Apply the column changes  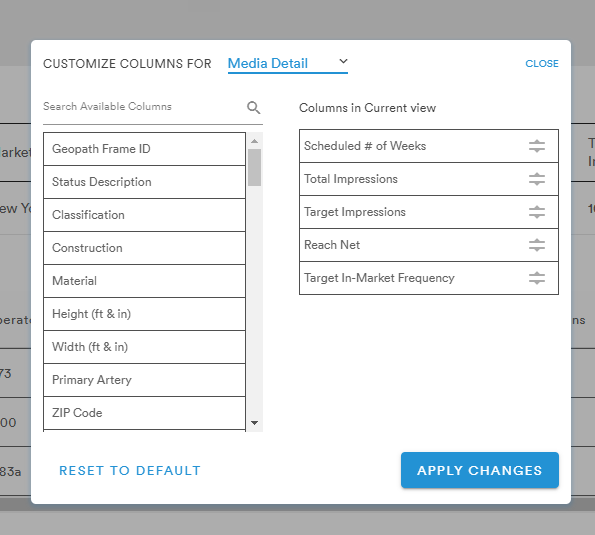[480, 470]
